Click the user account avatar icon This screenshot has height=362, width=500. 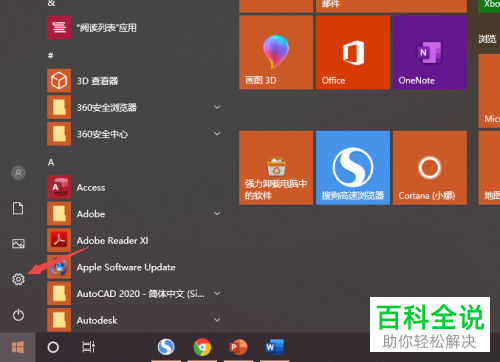point(18,173)
